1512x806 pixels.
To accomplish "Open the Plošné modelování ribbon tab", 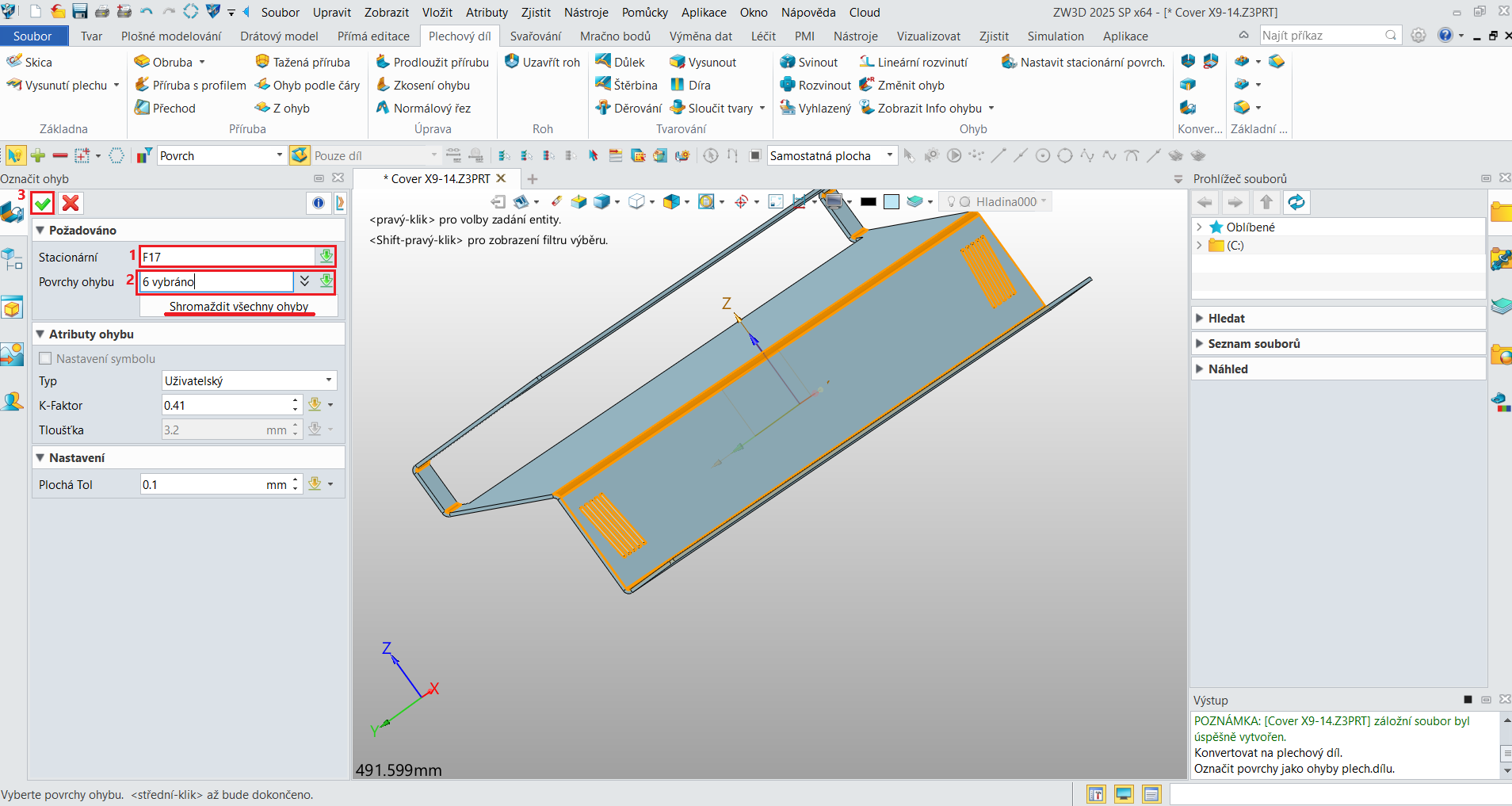I will click(171, 36).
